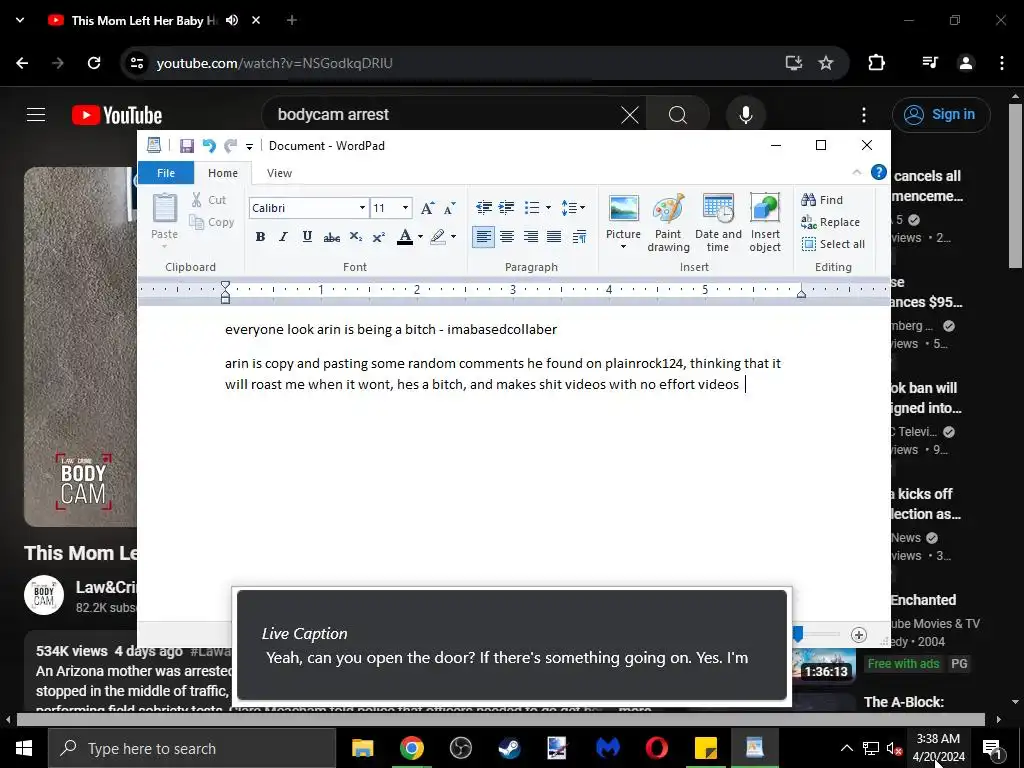
Task: Select Justify text alignment
Action: pyautogui.click(x=554, y=236)
